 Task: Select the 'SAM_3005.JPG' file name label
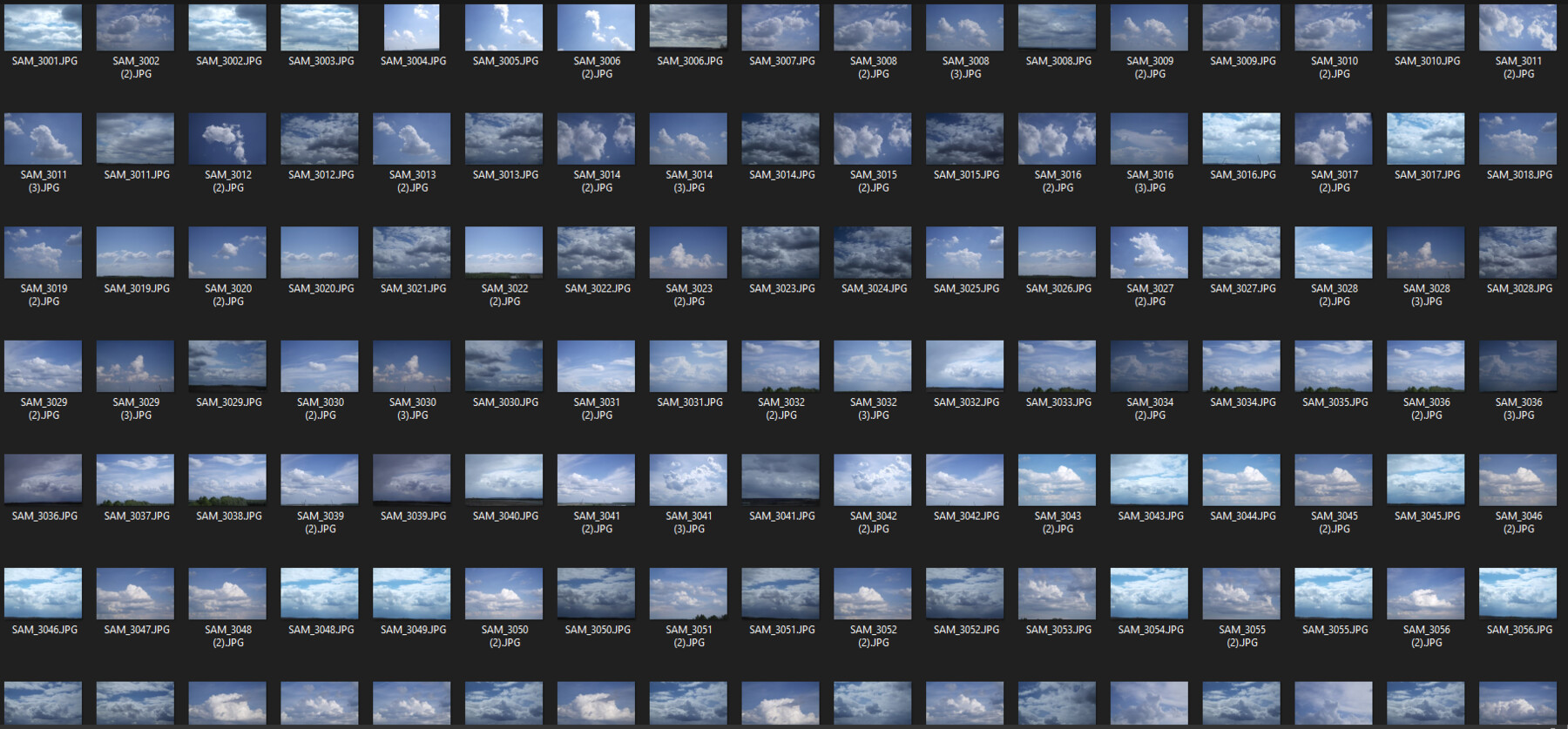[505, 61]
